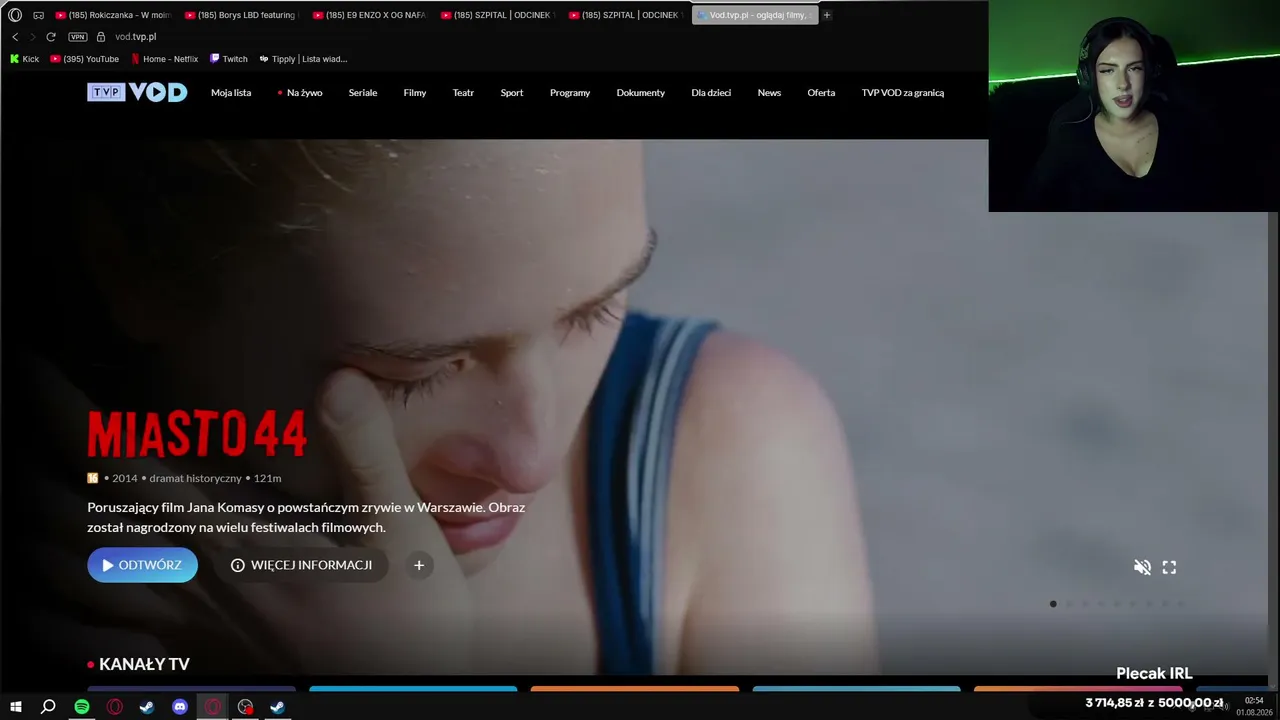Open the Filmy menu item
The width and height of the screenshot is (1280, 720).
pyautogui.click(x=415, y=93)
